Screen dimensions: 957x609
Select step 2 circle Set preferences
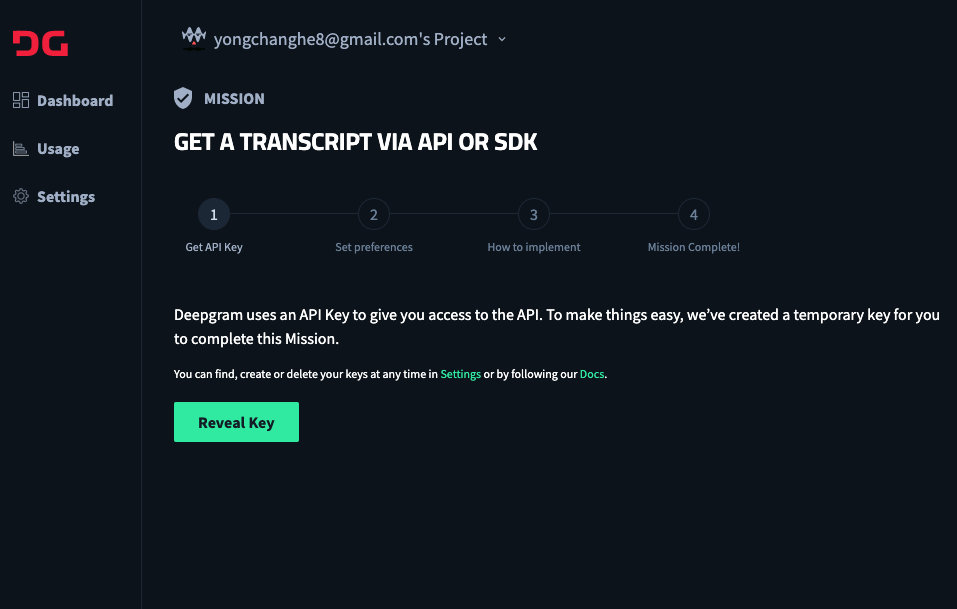pyautogui.click(x=374, y=214)
